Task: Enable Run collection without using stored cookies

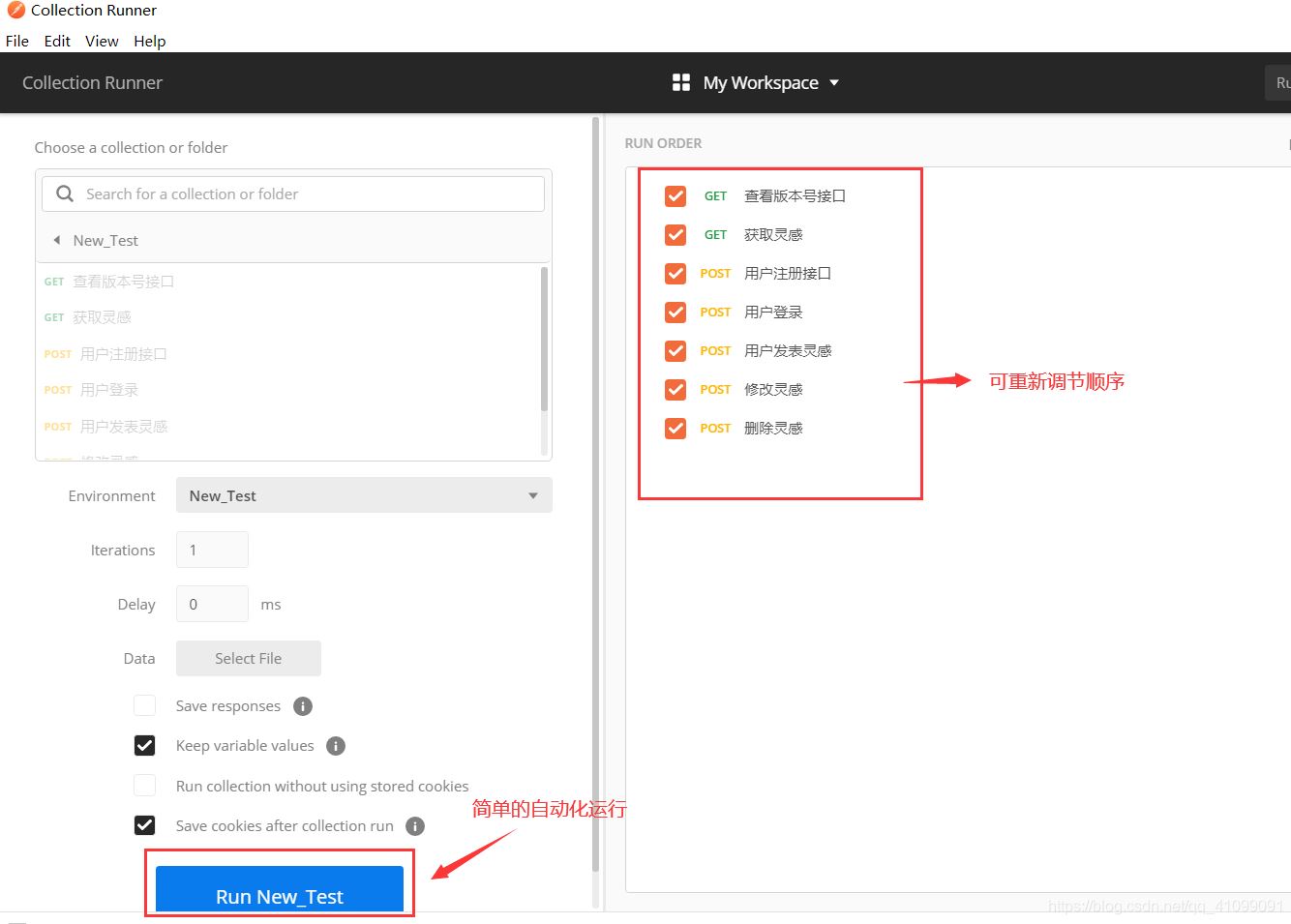Action: coord(144,786)
